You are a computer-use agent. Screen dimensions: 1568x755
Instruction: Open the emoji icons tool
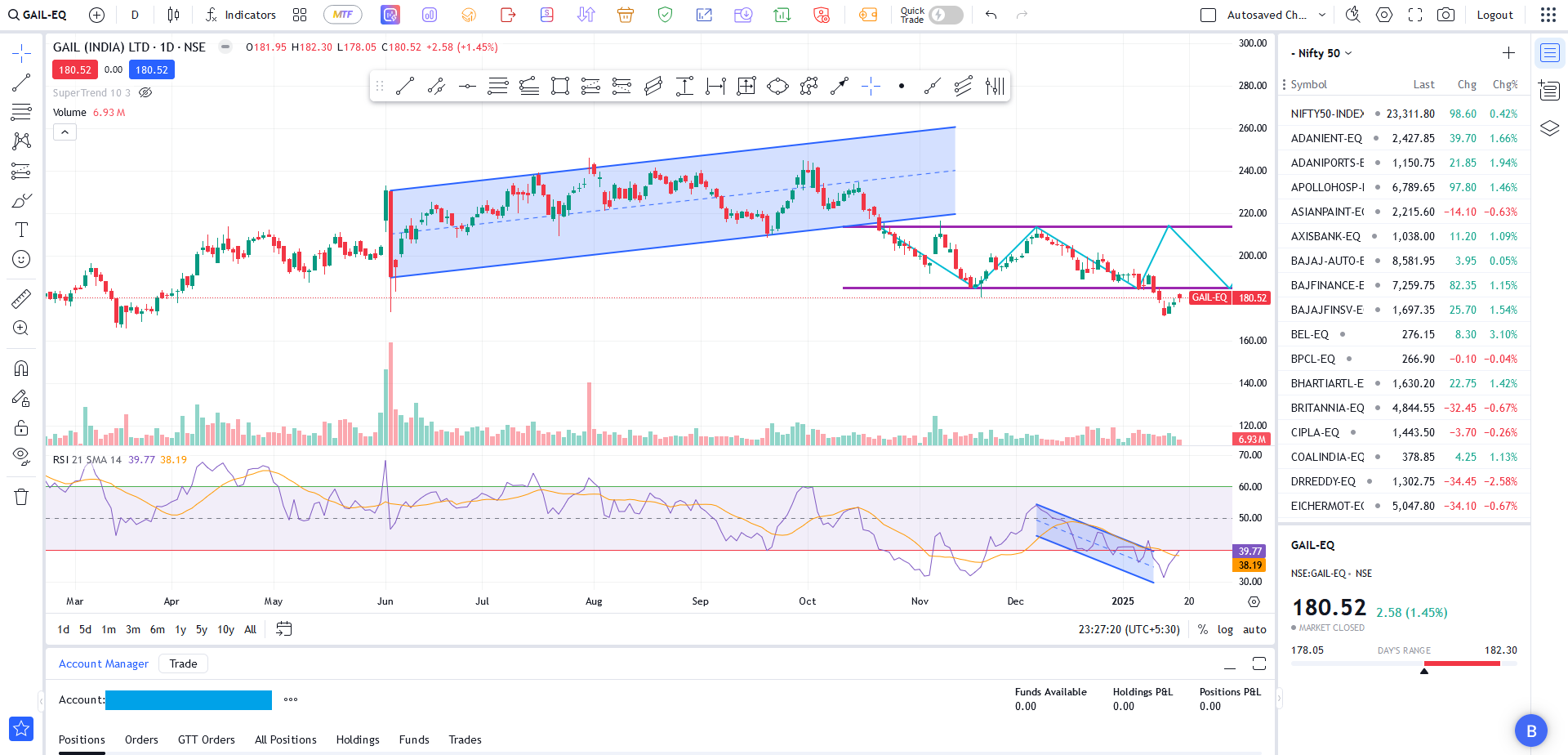tap(21, 259)
